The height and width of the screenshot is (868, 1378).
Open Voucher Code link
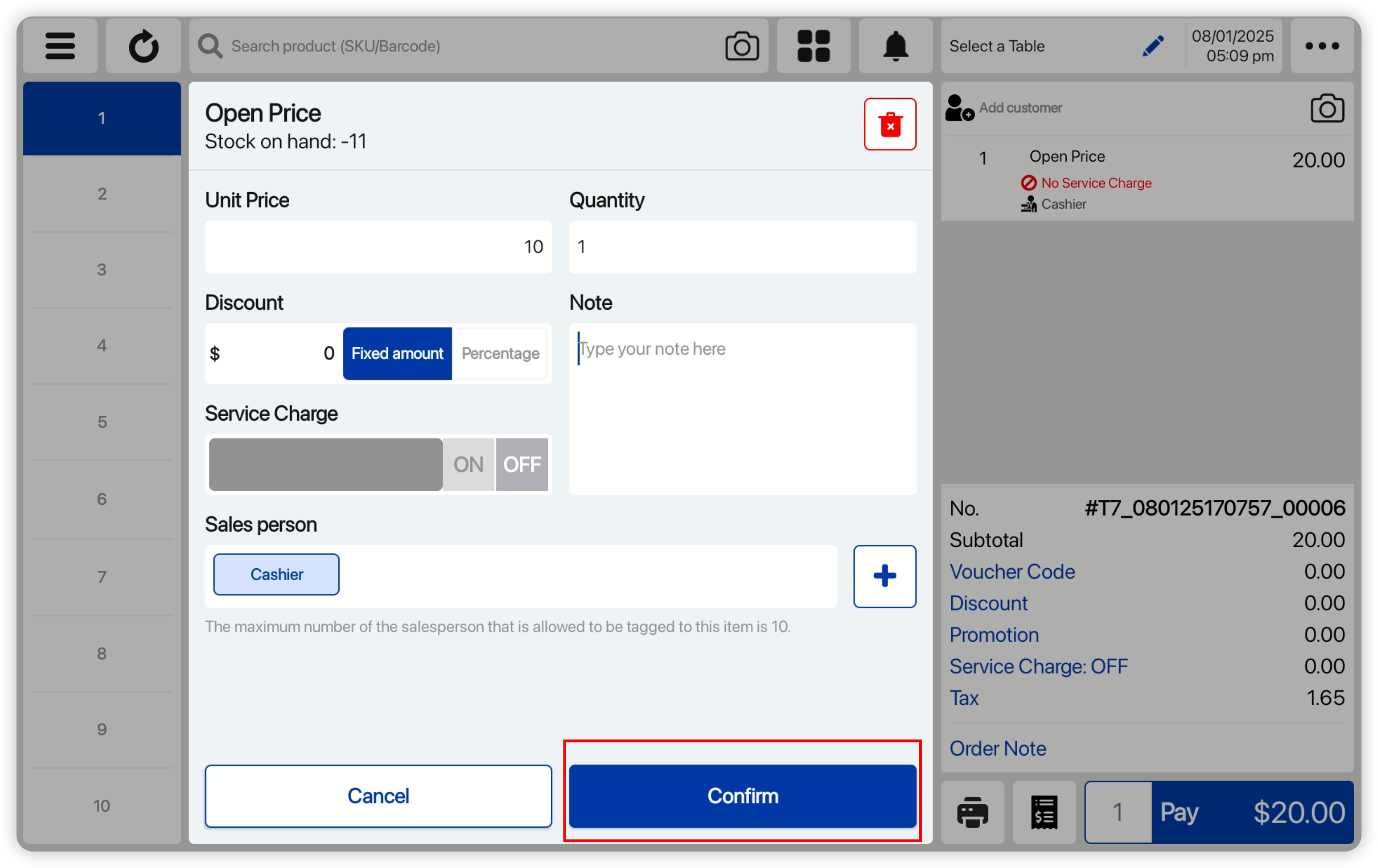pyautogui.click(x=1012, y=571)
